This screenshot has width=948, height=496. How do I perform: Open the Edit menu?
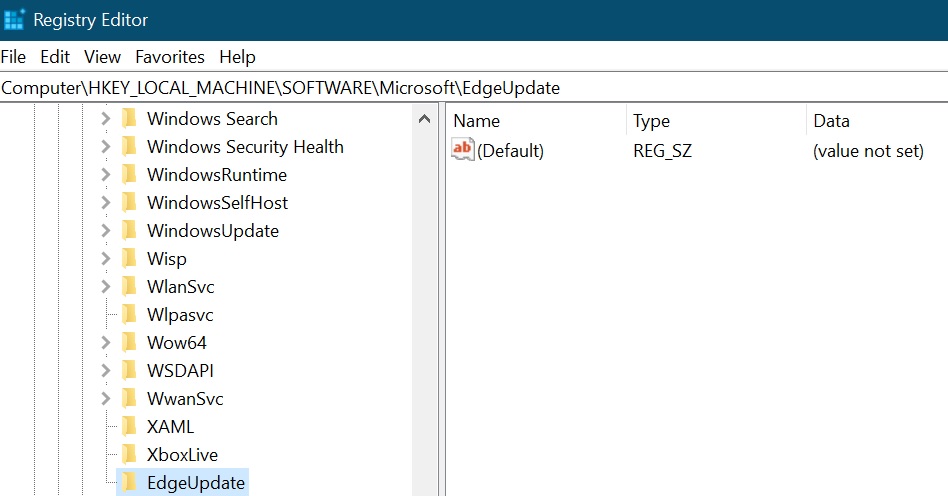pos(55,57)
